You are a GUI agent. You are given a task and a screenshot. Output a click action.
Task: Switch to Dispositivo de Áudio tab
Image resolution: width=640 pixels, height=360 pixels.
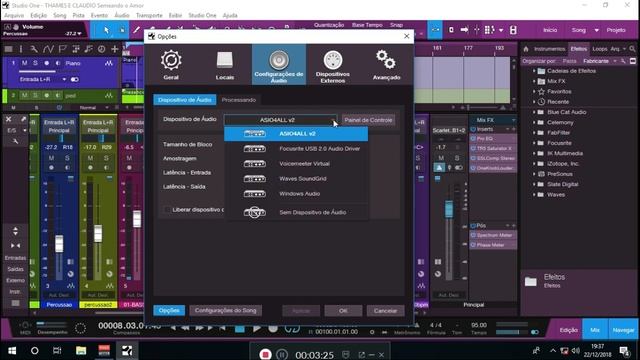(x=184, y=100)
